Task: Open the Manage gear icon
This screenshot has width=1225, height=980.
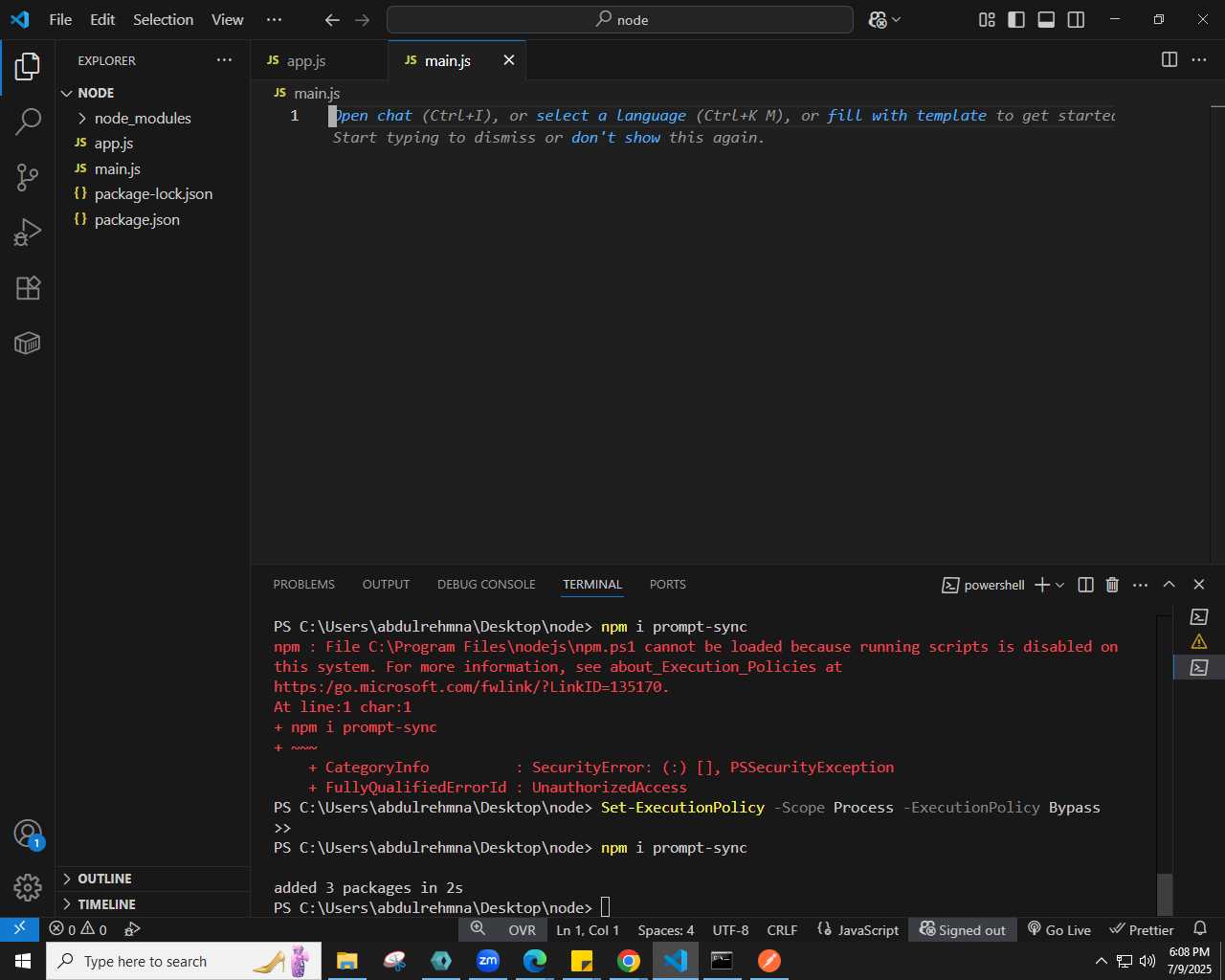Action: (28, 888)
